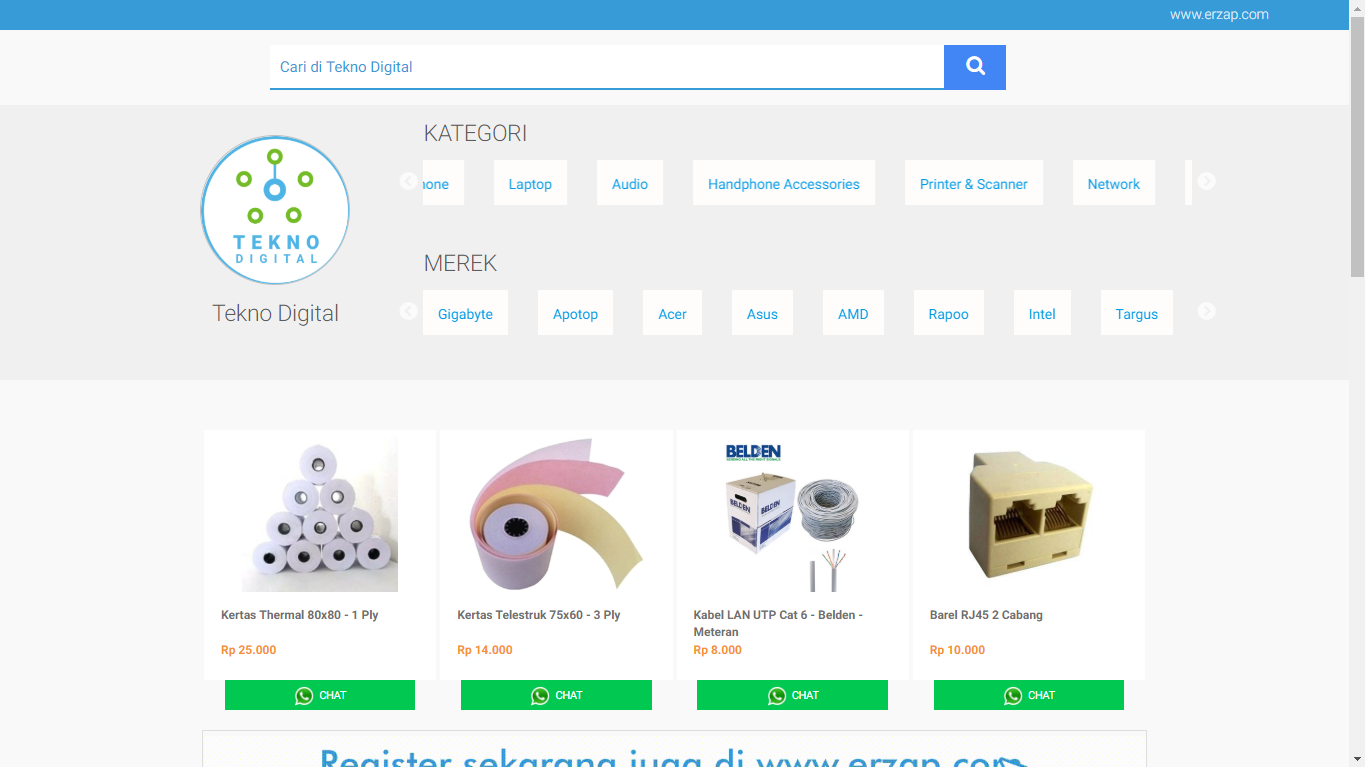View the Kertas Telestruk 75x60 product image
Image resolution: width=1365 pixels, height=767 pixels.
tap(556, 514)
